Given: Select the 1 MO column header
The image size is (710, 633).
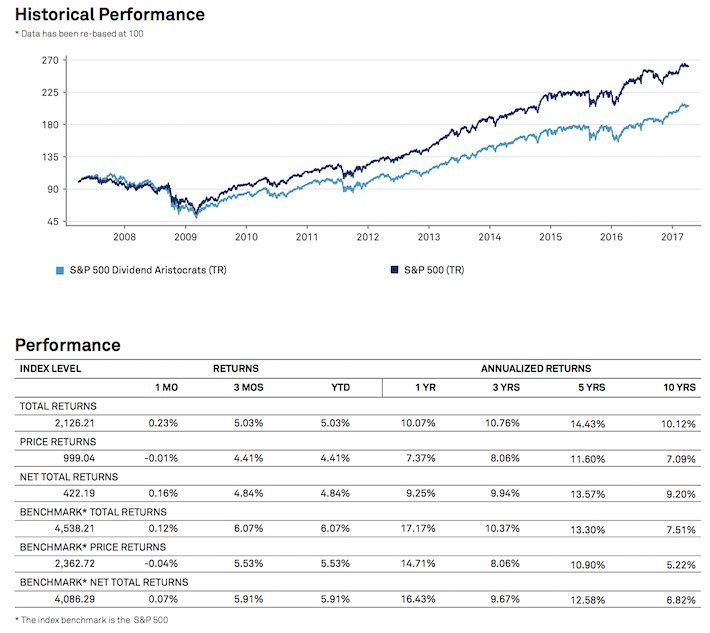Looking at the screenshot, I should 164,387.
